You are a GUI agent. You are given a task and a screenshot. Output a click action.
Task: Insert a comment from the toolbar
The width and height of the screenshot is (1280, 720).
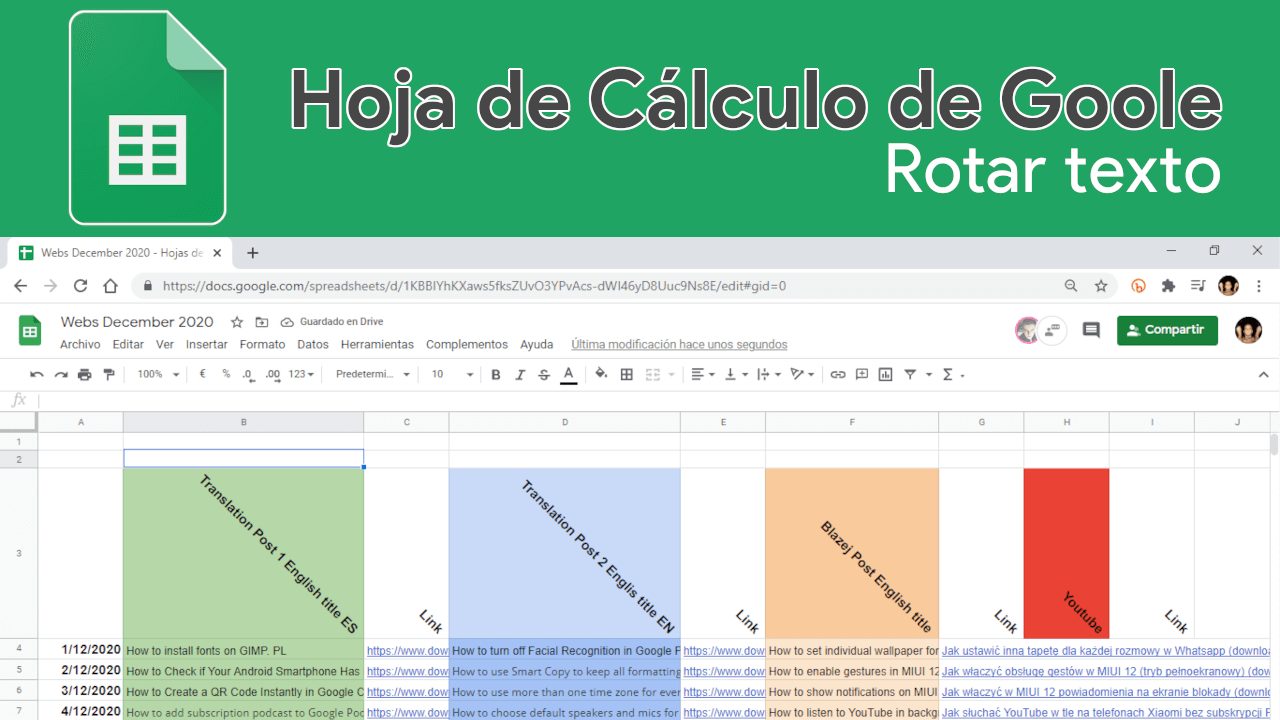[862, 374]
